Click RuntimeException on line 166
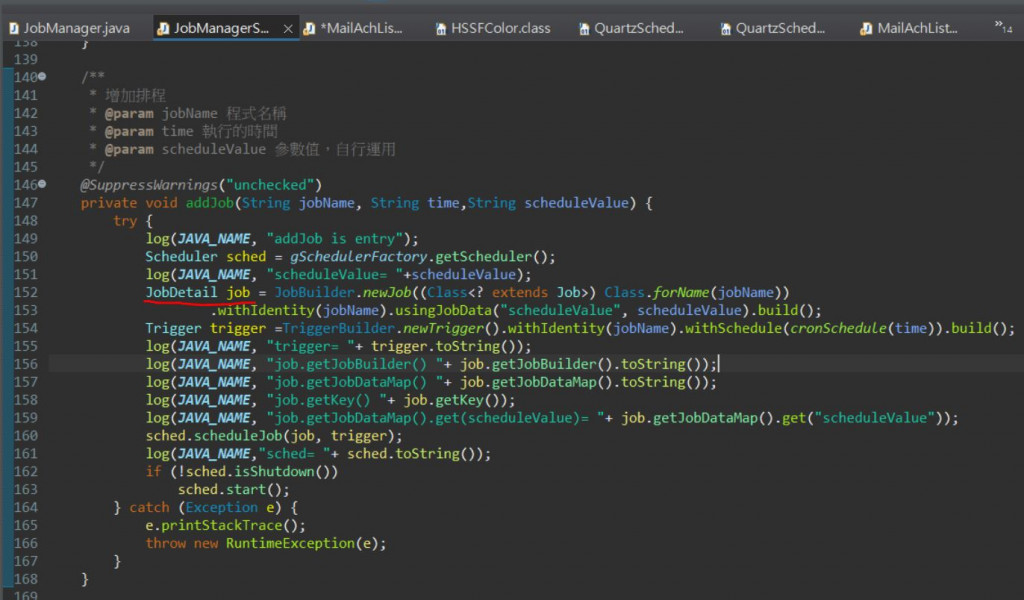1024x600 pixels. [290, 543]
